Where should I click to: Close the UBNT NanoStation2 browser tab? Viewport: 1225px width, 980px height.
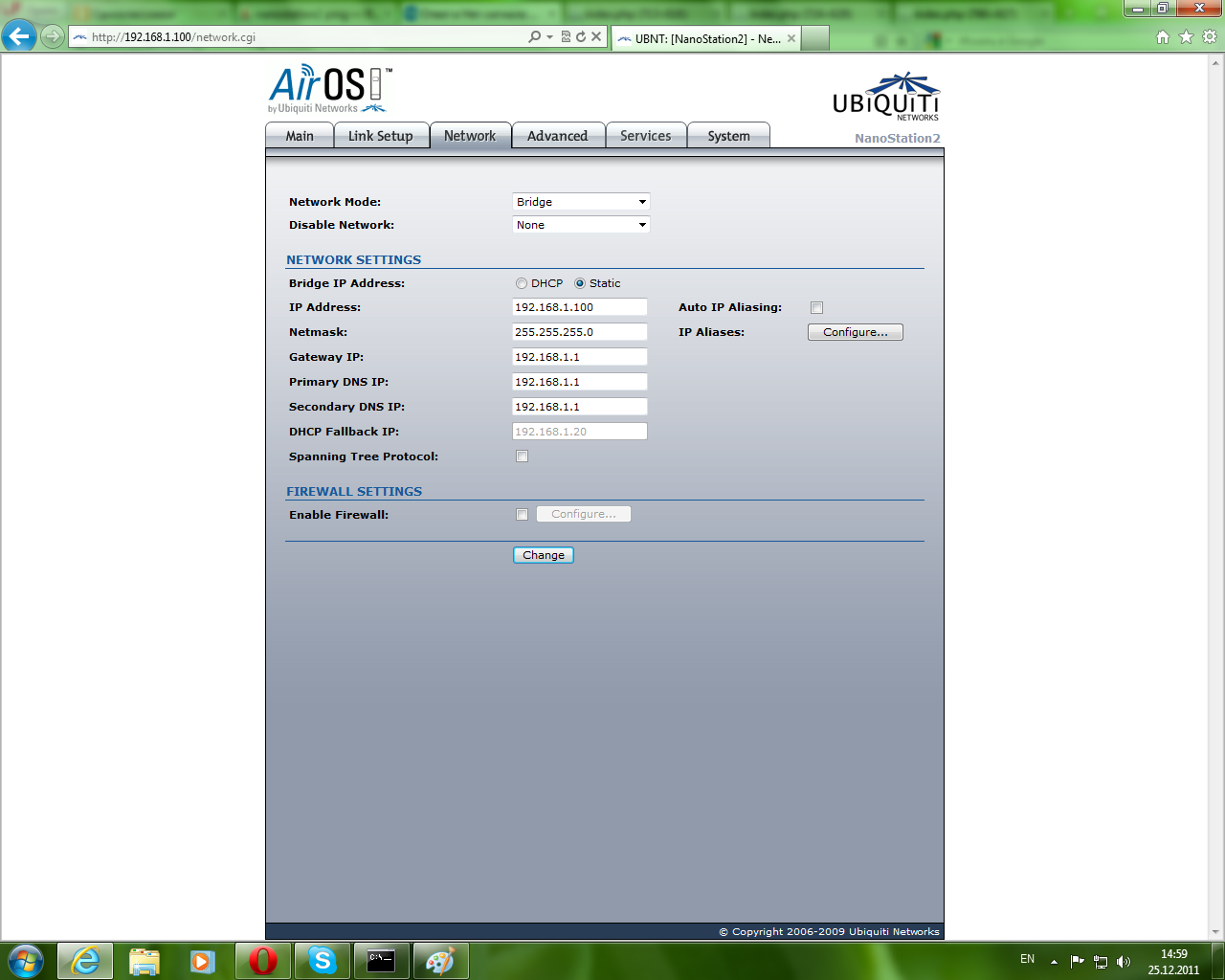(791, 38)
